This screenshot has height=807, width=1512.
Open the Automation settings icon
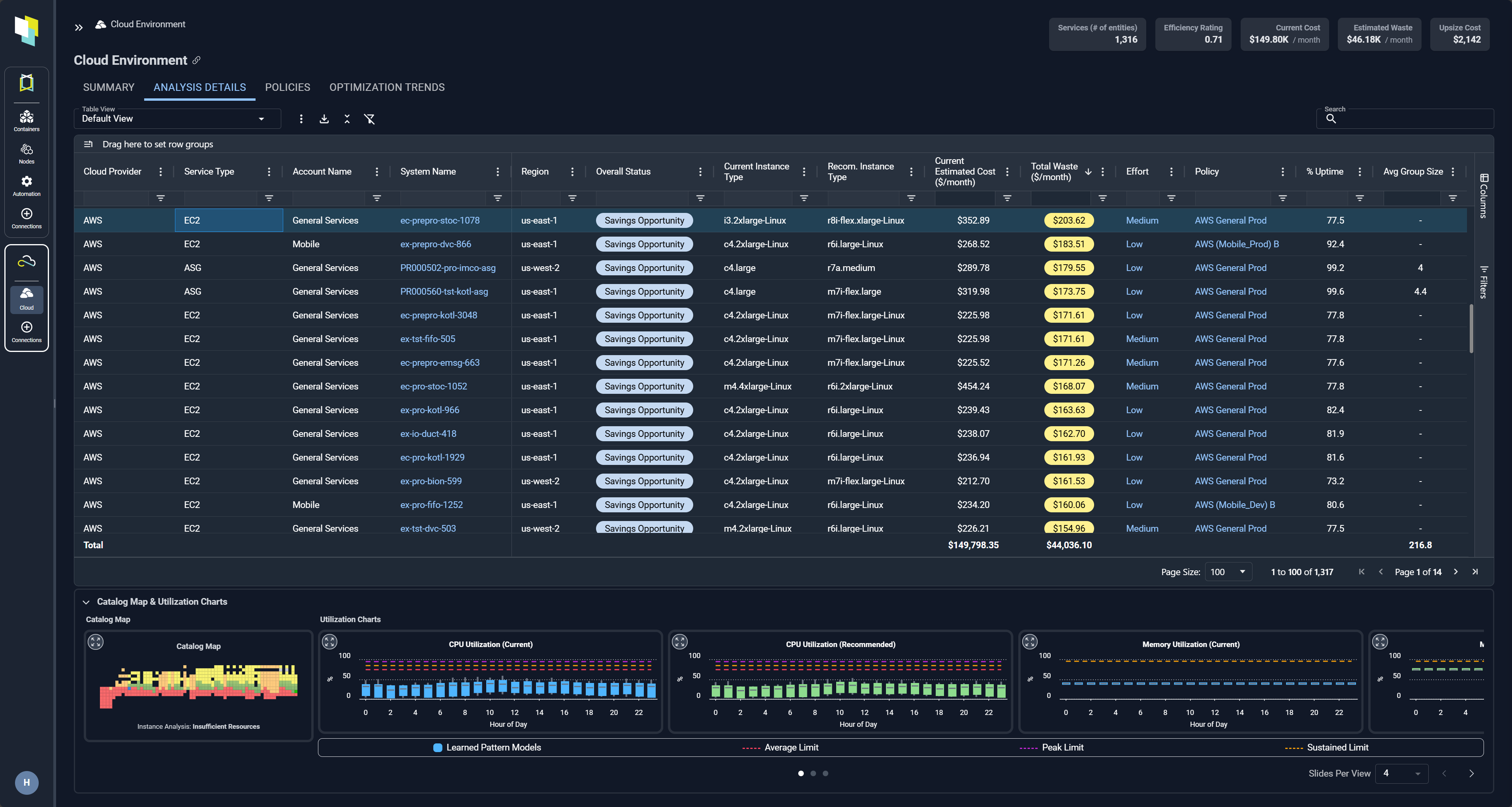(26, 185)
